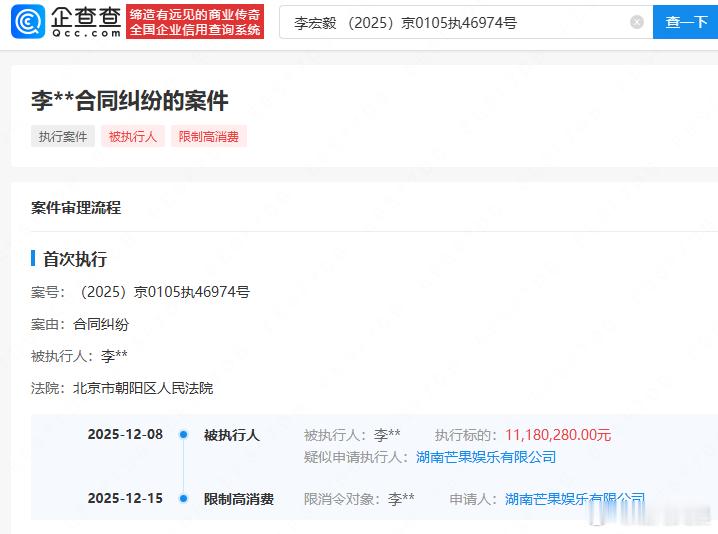Click the 企查查 brand name text

coord(86,17)
